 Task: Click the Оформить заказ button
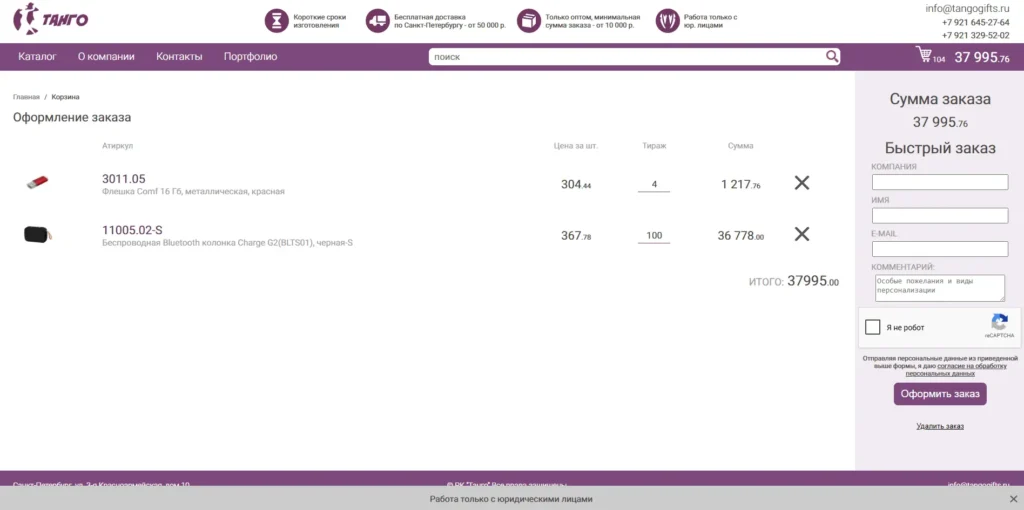click(x=940, y=394)
